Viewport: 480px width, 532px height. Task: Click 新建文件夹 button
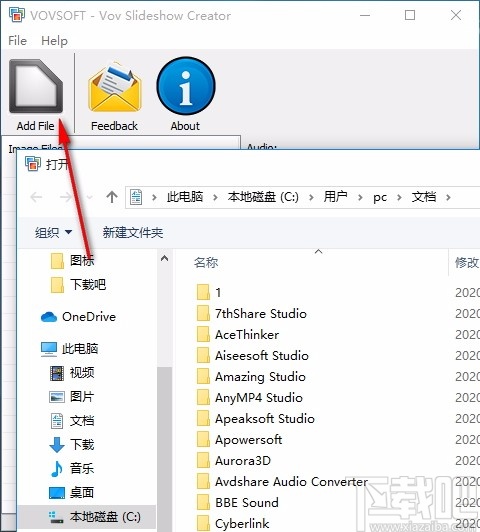pos(133,232)
